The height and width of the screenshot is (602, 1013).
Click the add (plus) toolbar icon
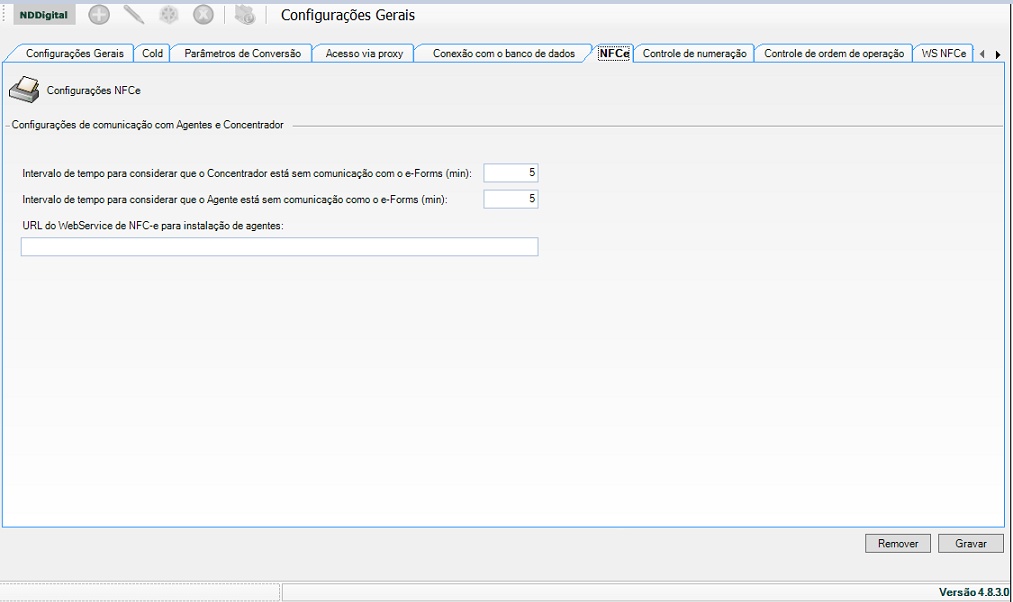(x=99, y=15)
